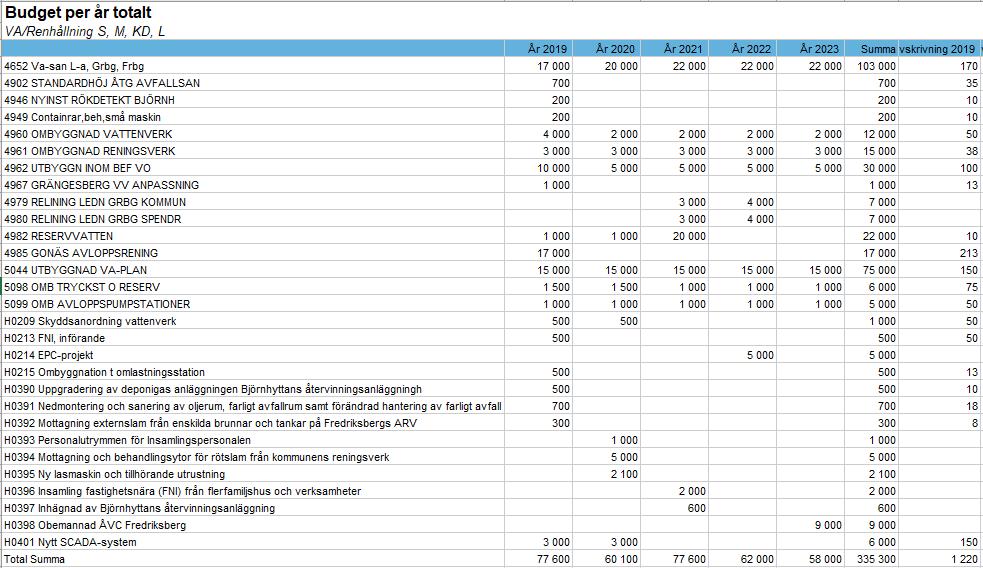The width and height of the screenshot is (983, 568).
Task: Click row 'H0209 Skyddsanordning vattenverk'
Action: [492, 321]
